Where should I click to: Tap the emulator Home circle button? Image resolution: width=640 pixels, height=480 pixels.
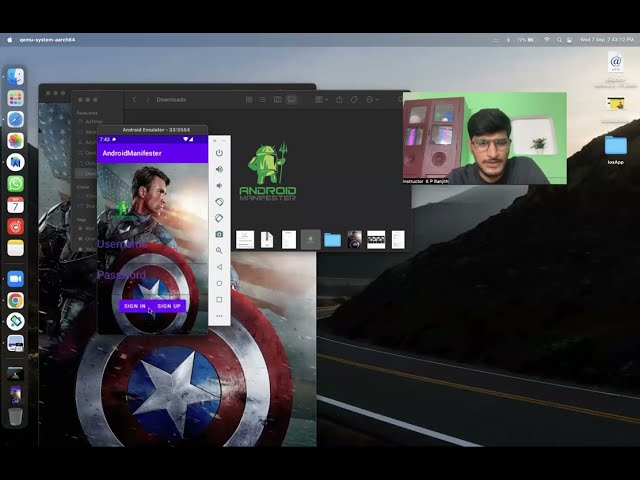(x=219, y=283)
